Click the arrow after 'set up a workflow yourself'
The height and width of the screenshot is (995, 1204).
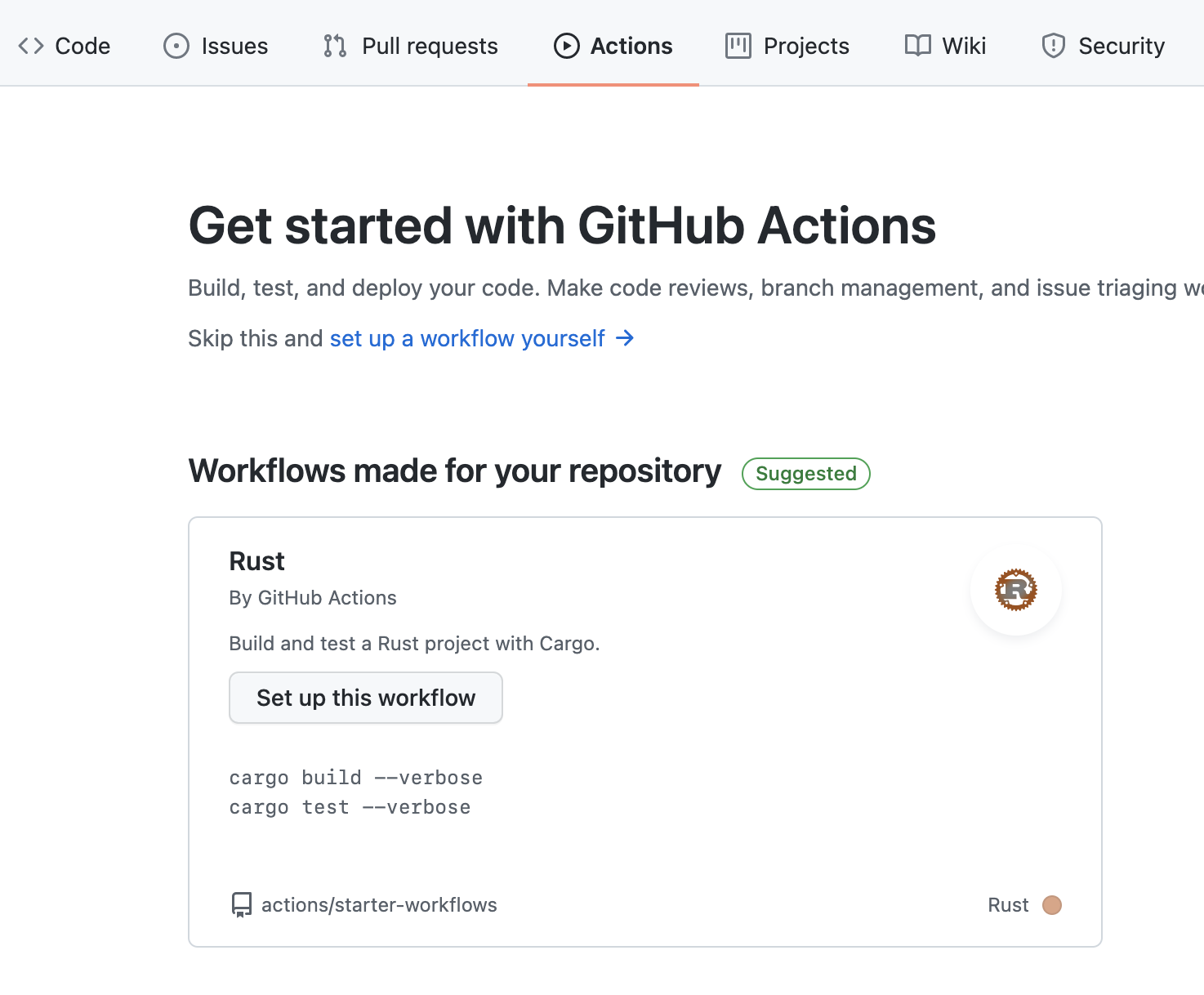(625, 337)
